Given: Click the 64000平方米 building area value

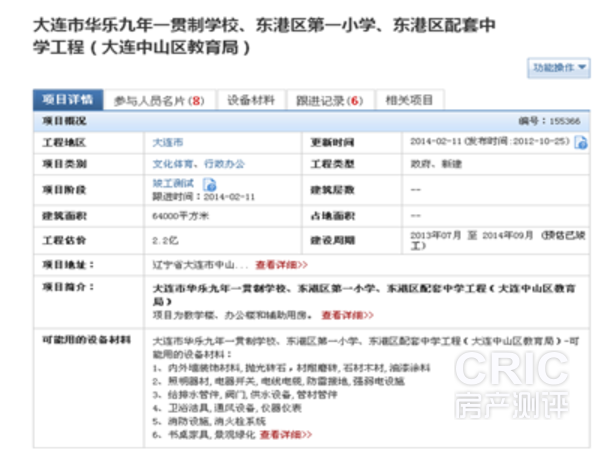Looking at the screenshot, I should click(180, 216).
